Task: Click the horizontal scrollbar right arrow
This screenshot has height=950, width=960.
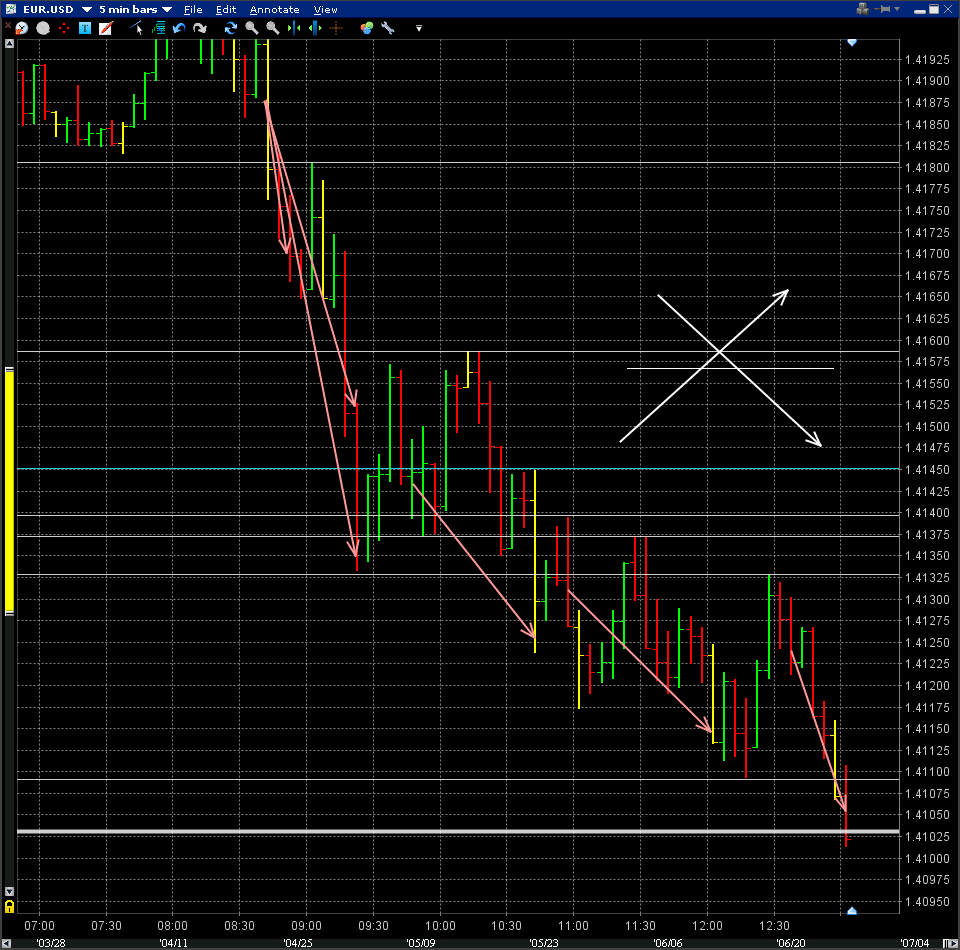Action: point(951,944)
